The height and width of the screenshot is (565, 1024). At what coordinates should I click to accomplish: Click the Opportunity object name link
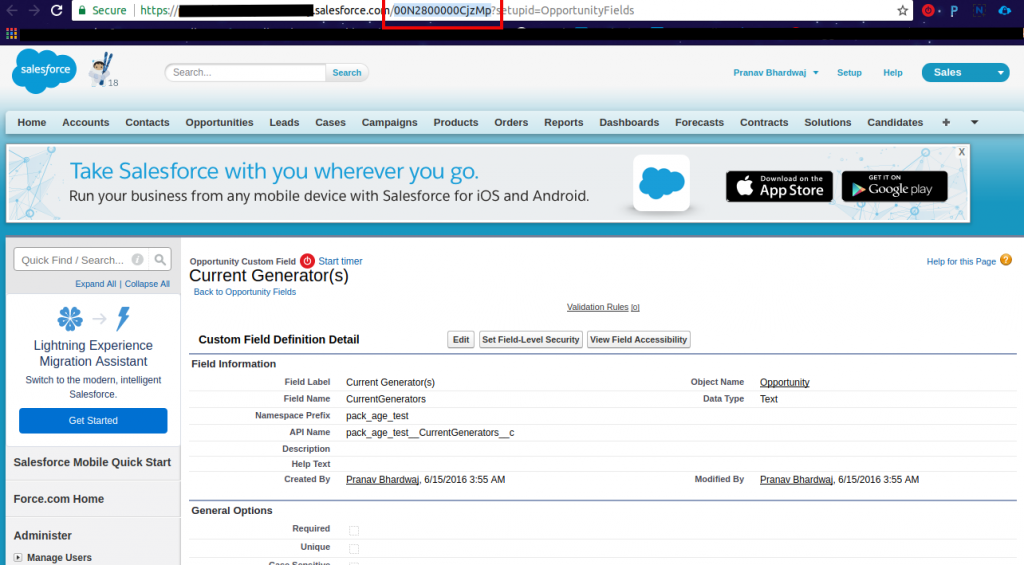784,382
